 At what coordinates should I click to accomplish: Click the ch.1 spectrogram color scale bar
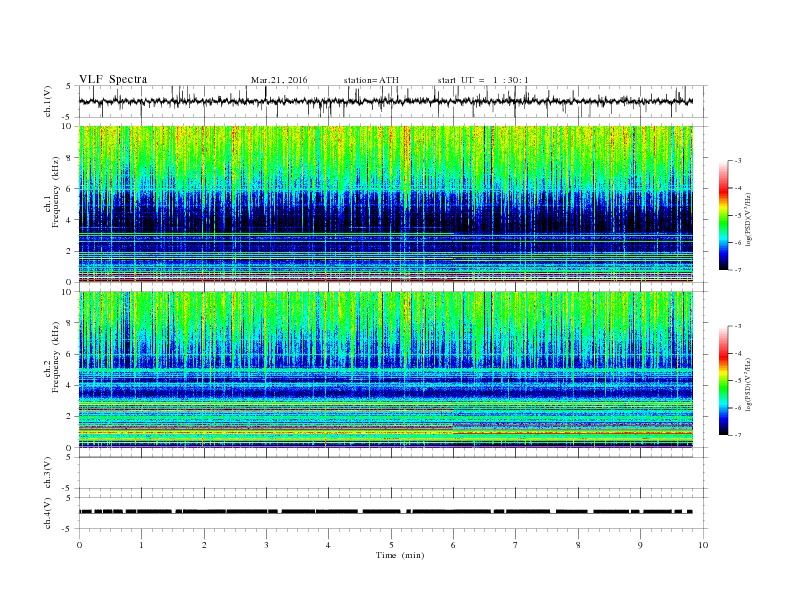click(723, 216)
